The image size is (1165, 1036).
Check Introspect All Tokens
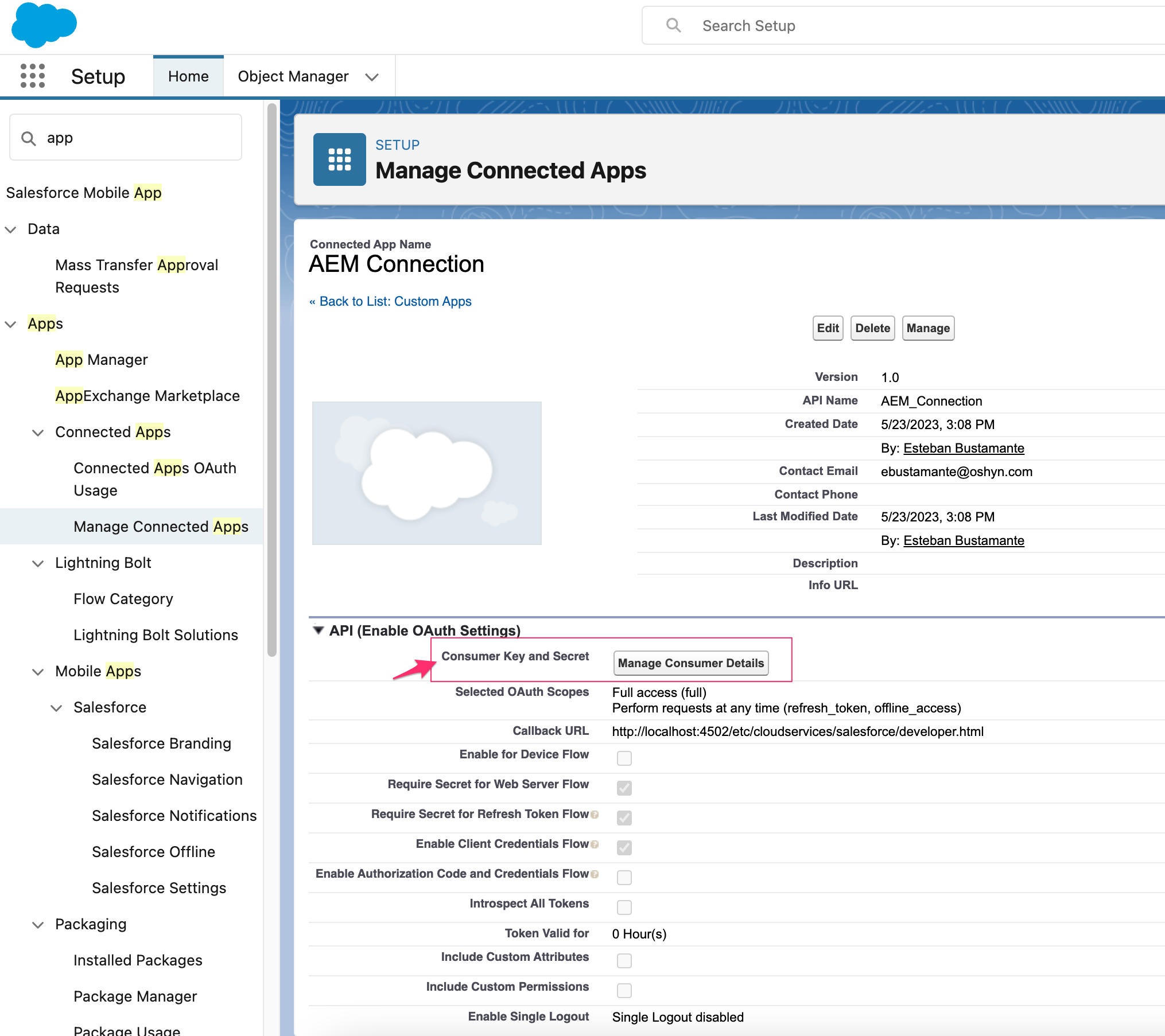(x=624, y=907)
